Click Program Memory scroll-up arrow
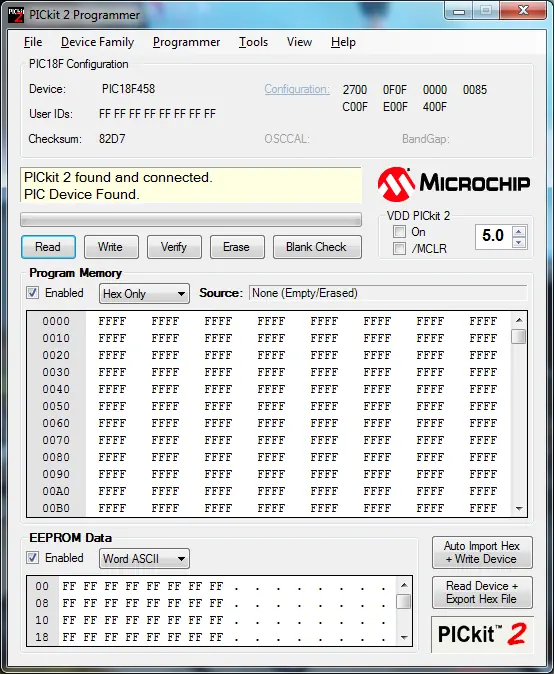Viewport: 555px width, 675px height. coord(519,320)
